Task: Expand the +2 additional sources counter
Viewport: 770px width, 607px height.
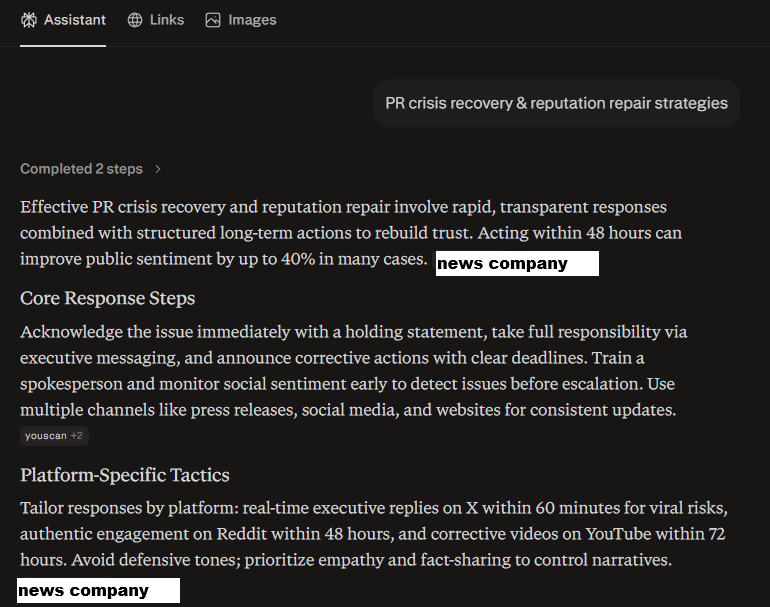Action: pos(77,436)
